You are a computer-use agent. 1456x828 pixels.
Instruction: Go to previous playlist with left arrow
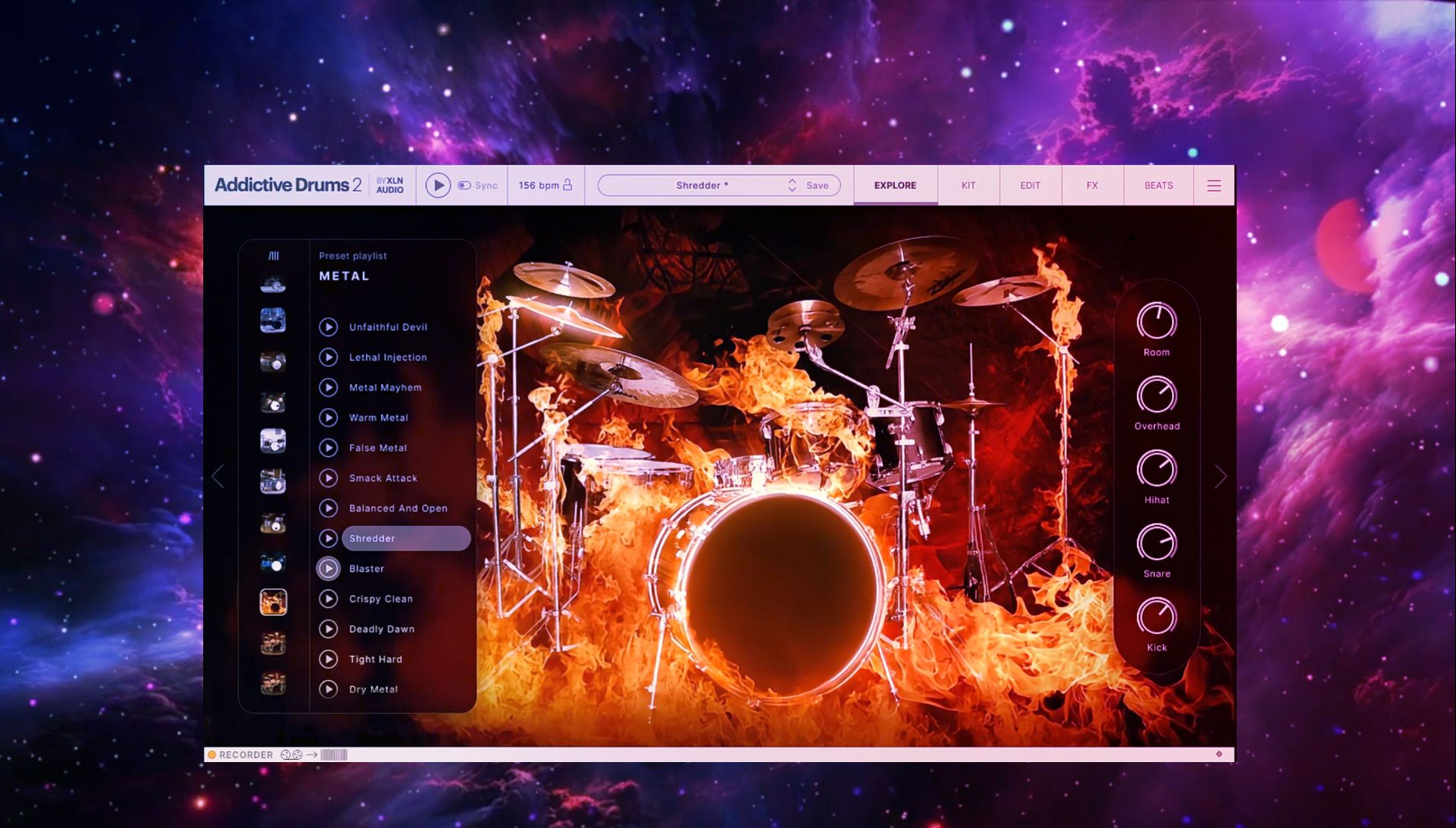coord(219,477)
